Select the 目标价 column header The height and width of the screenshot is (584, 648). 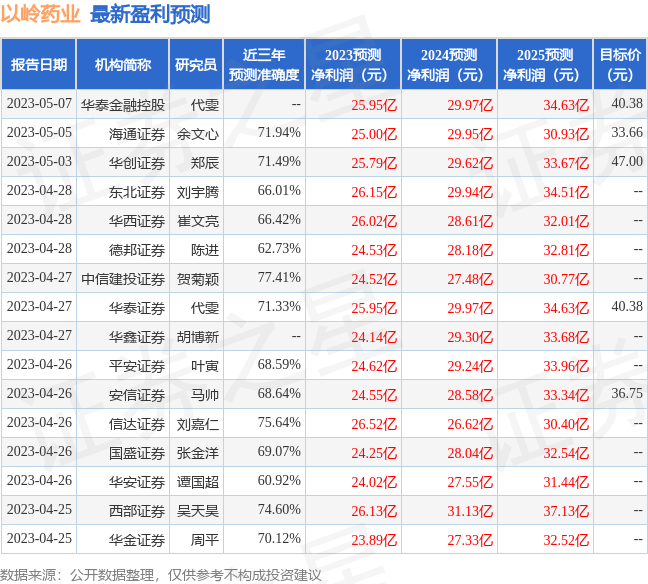[x=620, y=64]
